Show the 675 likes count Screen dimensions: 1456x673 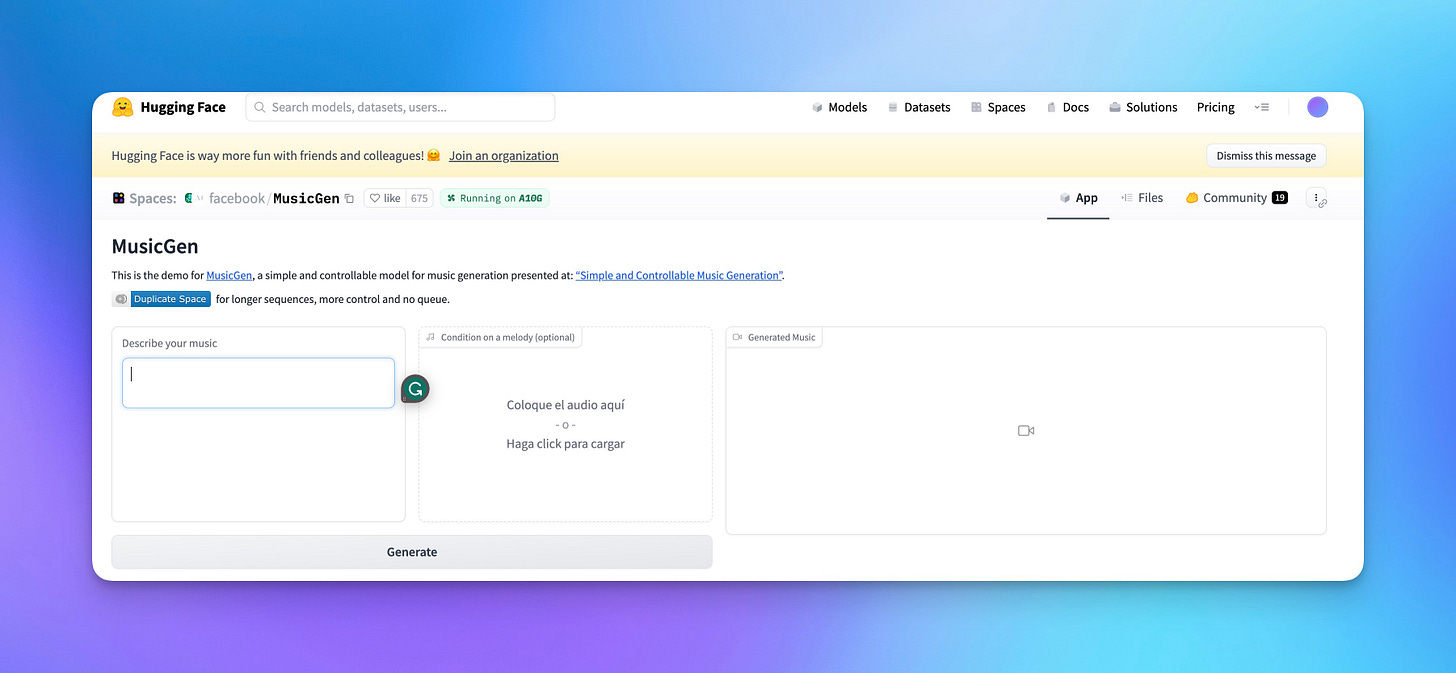[419, 198]
